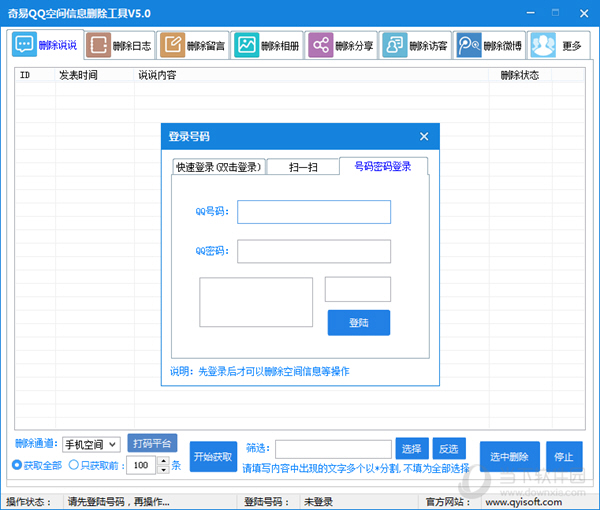Image resolution: width=600 pixels, height=510 pixels.
Task: Click the ID column header
Action: click(35, 75)
